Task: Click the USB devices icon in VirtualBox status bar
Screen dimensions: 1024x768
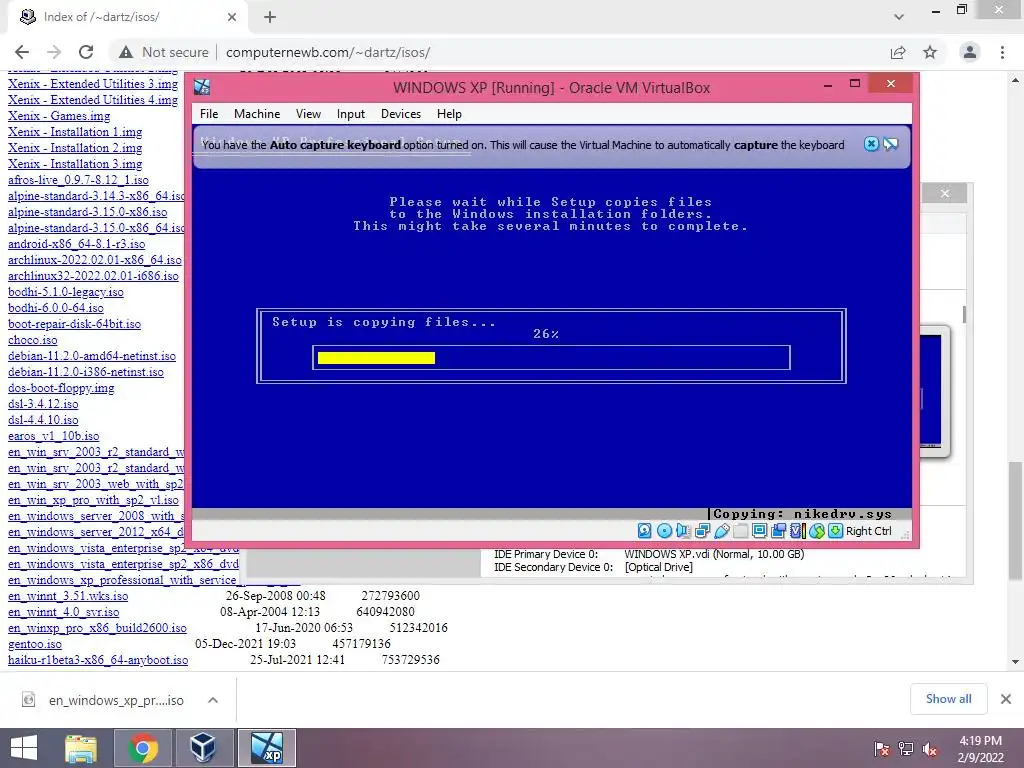Action: (722, 531)
